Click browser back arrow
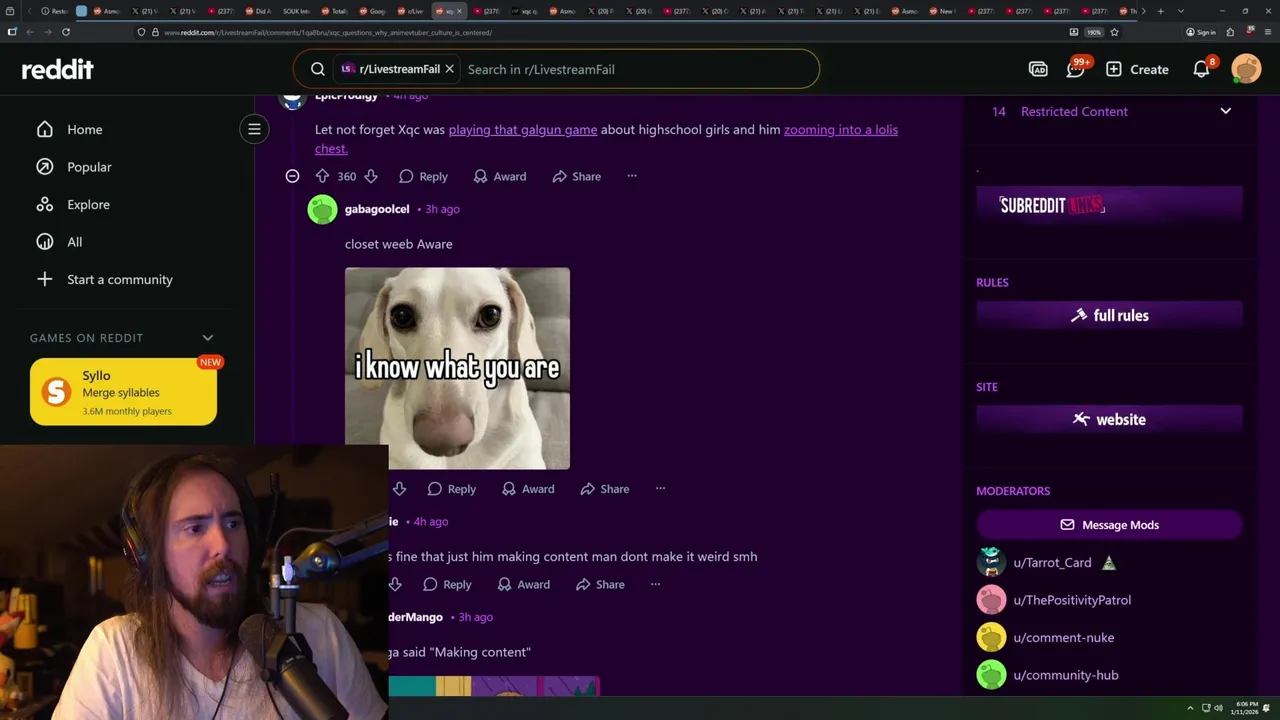1280x720 pixels. (x=30, y=32)
